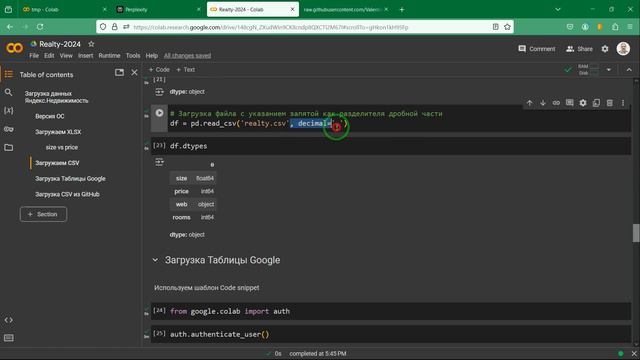The width and height of the screenshot is (640, 360).
Task: Open the Help menu
Action: tap(151, 56)
